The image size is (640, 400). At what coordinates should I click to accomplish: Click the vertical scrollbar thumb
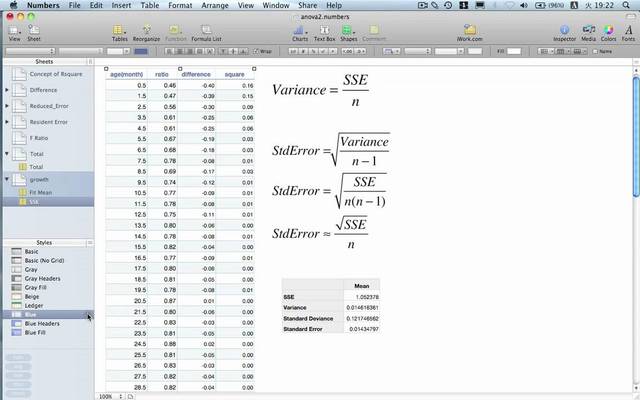636,136
